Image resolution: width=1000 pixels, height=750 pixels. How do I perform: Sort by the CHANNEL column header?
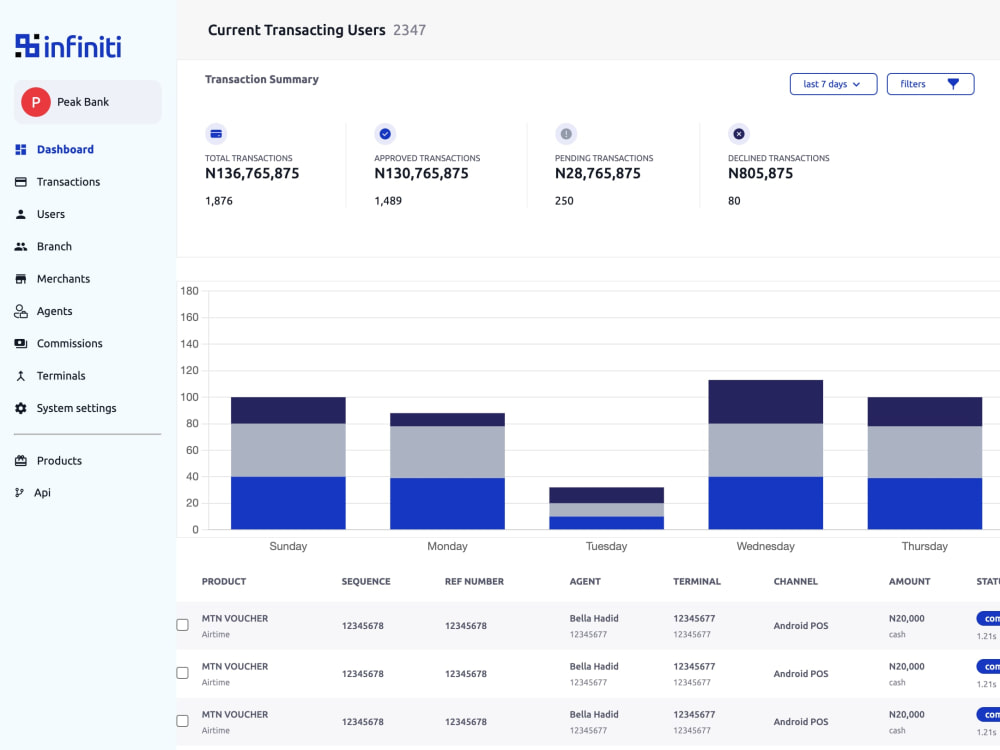tap(796, 582)
